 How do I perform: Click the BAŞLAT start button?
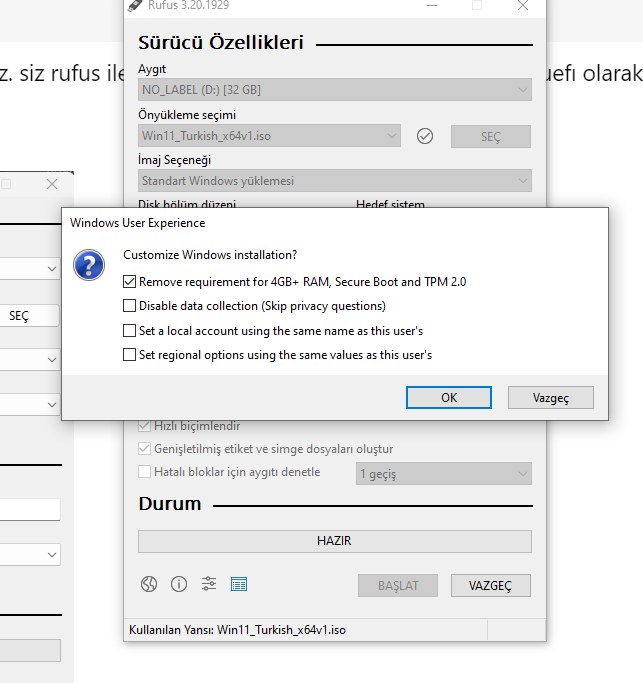(x=398, y=585)
